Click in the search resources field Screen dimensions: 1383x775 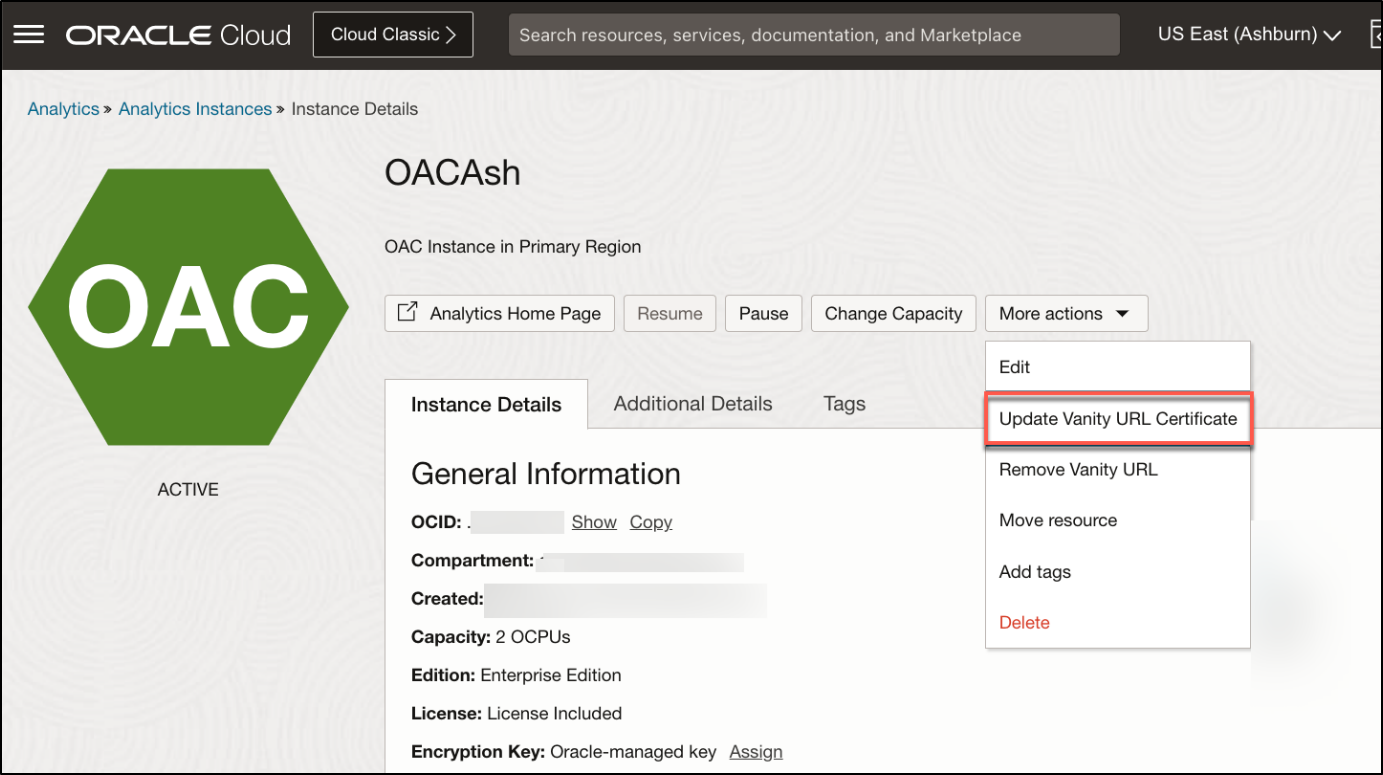coord(813,35)
